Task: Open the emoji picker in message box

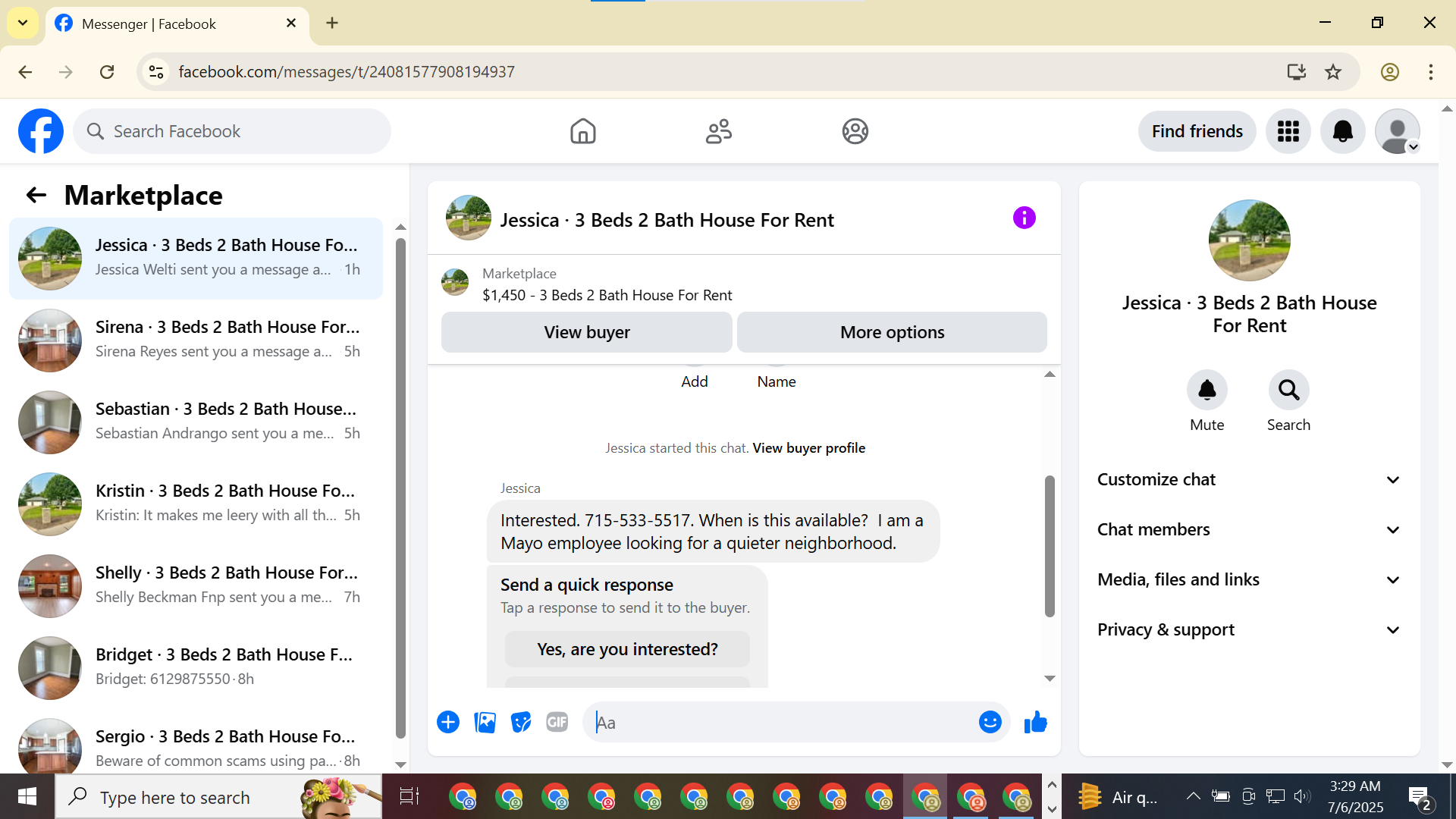Action: click(x=990, y=722)
